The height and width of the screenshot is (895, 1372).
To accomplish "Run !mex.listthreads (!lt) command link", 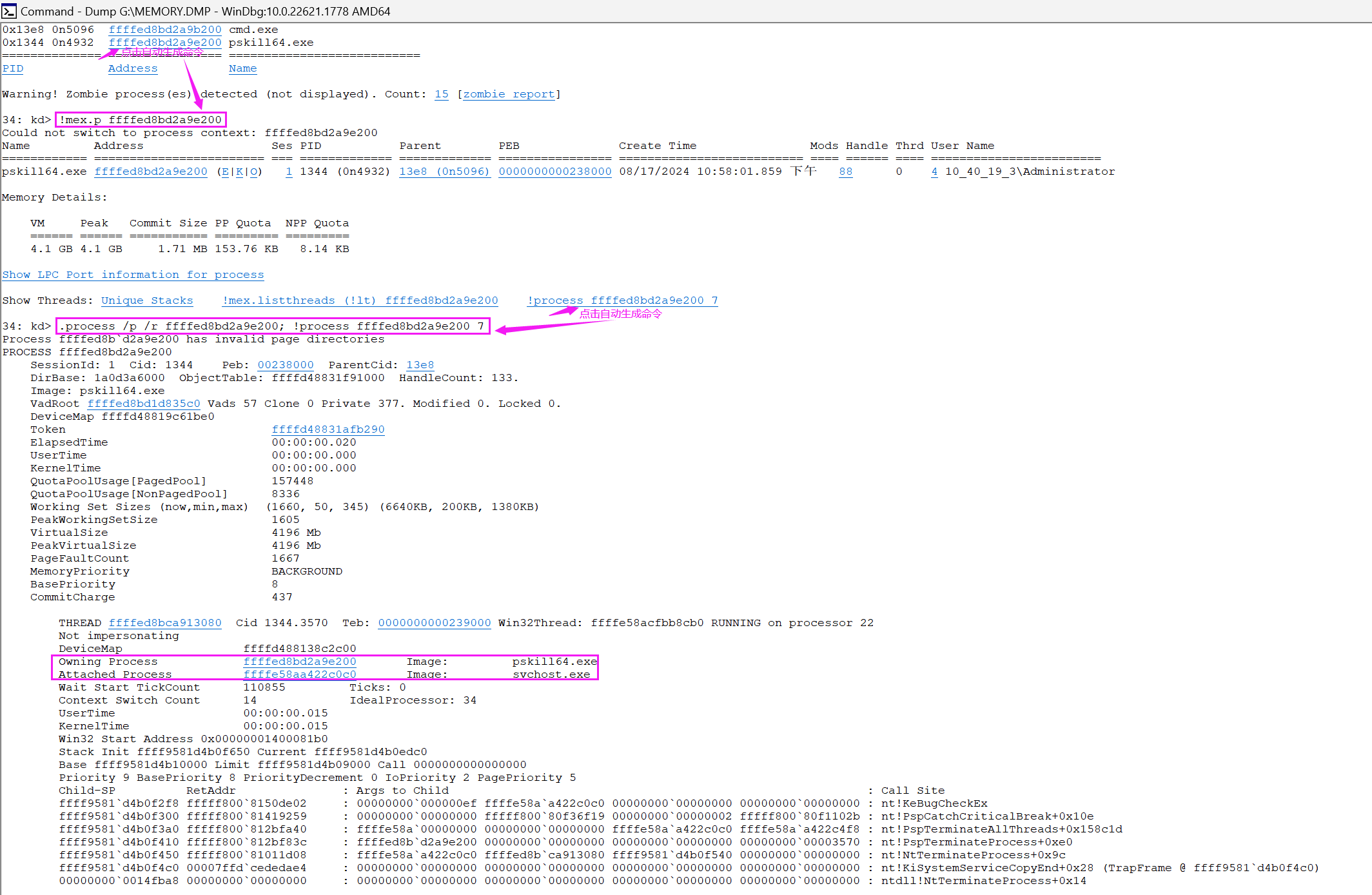I will coord(360,300).
